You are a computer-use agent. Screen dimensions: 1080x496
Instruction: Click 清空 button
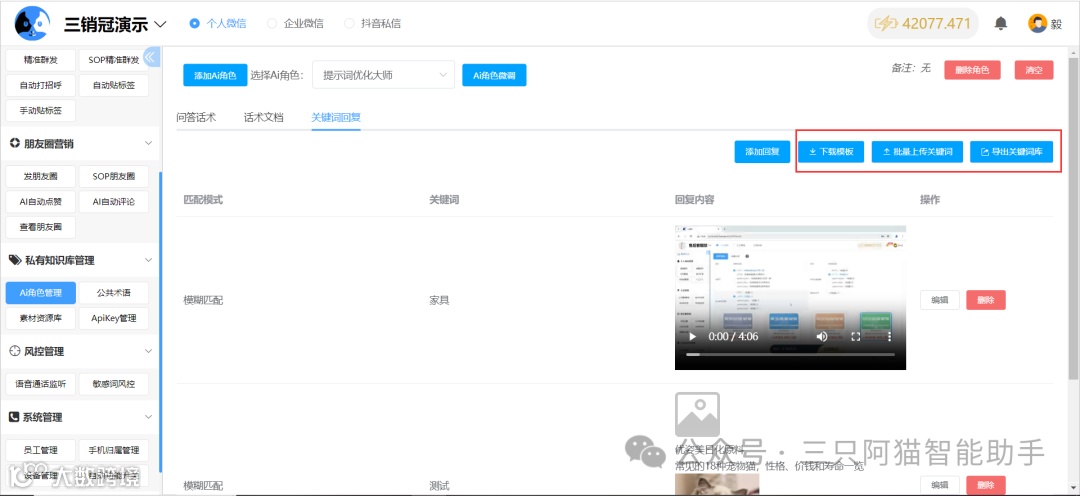(1034, 70)
